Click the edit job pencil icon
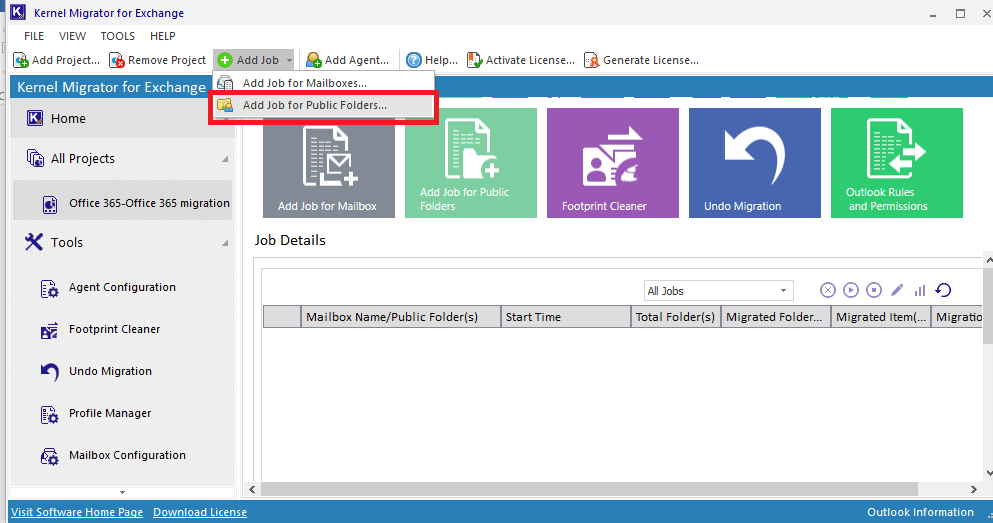The image size is (993, 523). 897,290
